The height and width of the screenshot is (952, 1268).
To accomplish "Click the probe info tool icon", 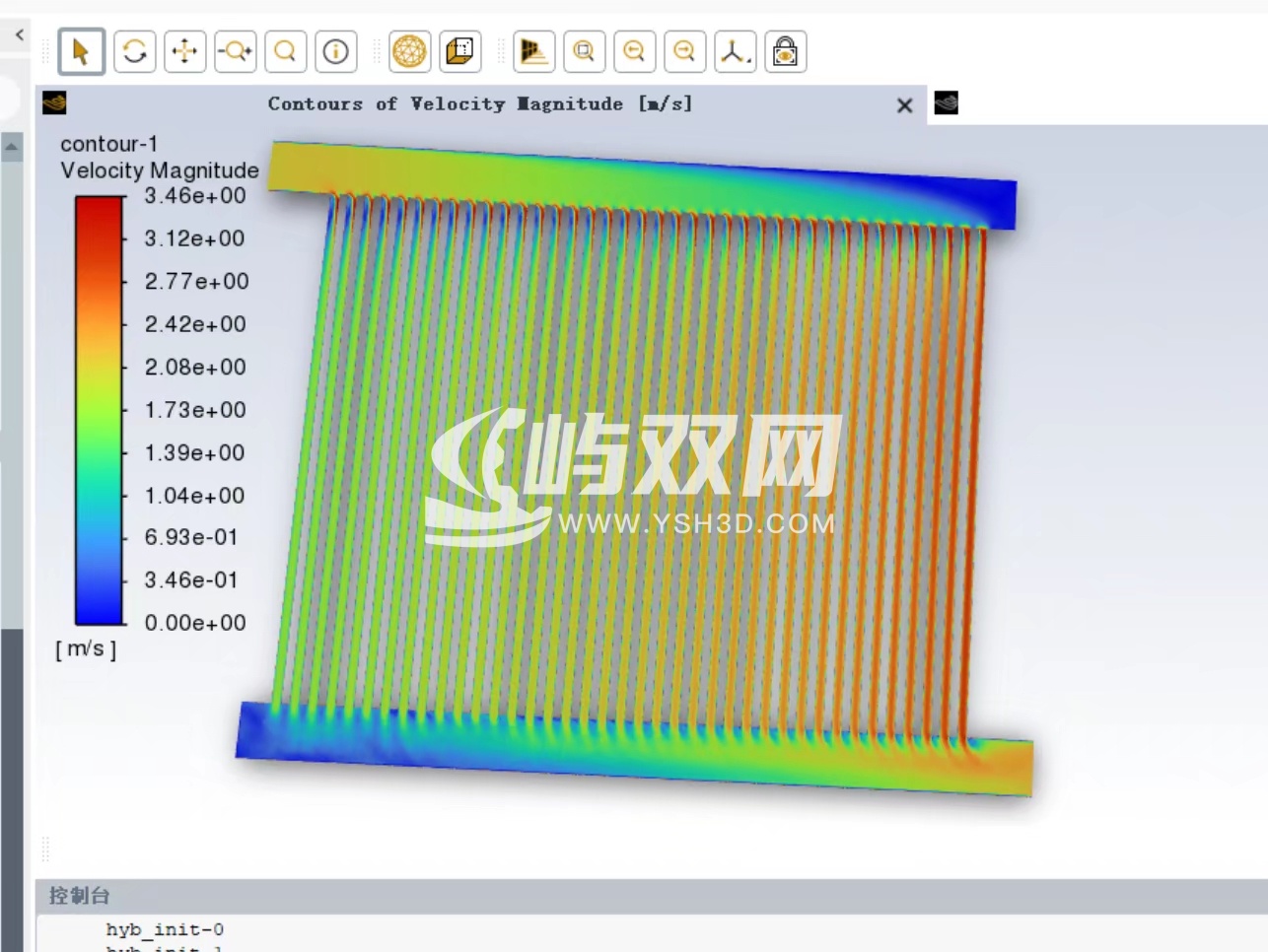I will [335, 51].
